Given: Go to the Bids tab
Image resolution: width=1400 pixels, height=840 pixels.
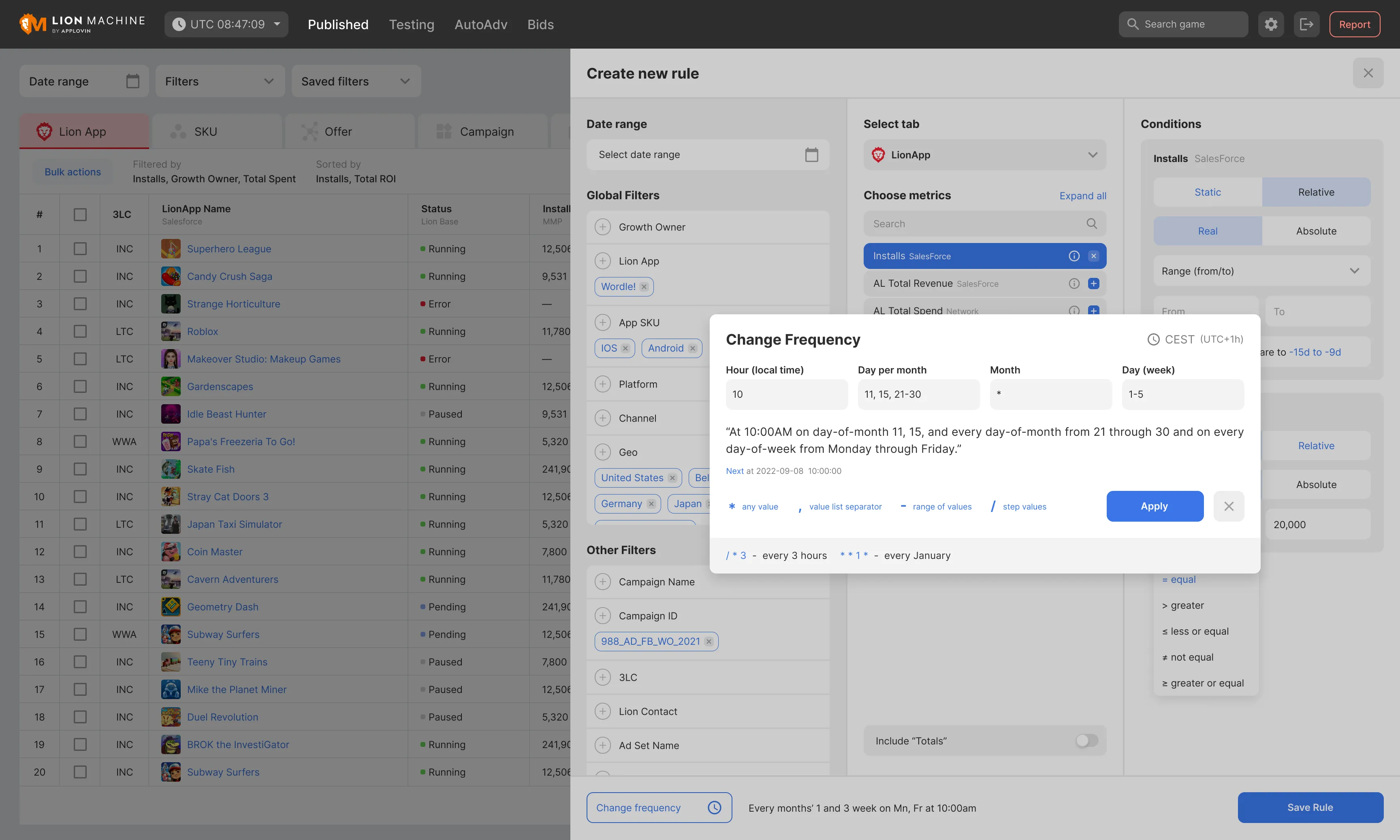Looking at the screenshot, I should tap(541, 24).
